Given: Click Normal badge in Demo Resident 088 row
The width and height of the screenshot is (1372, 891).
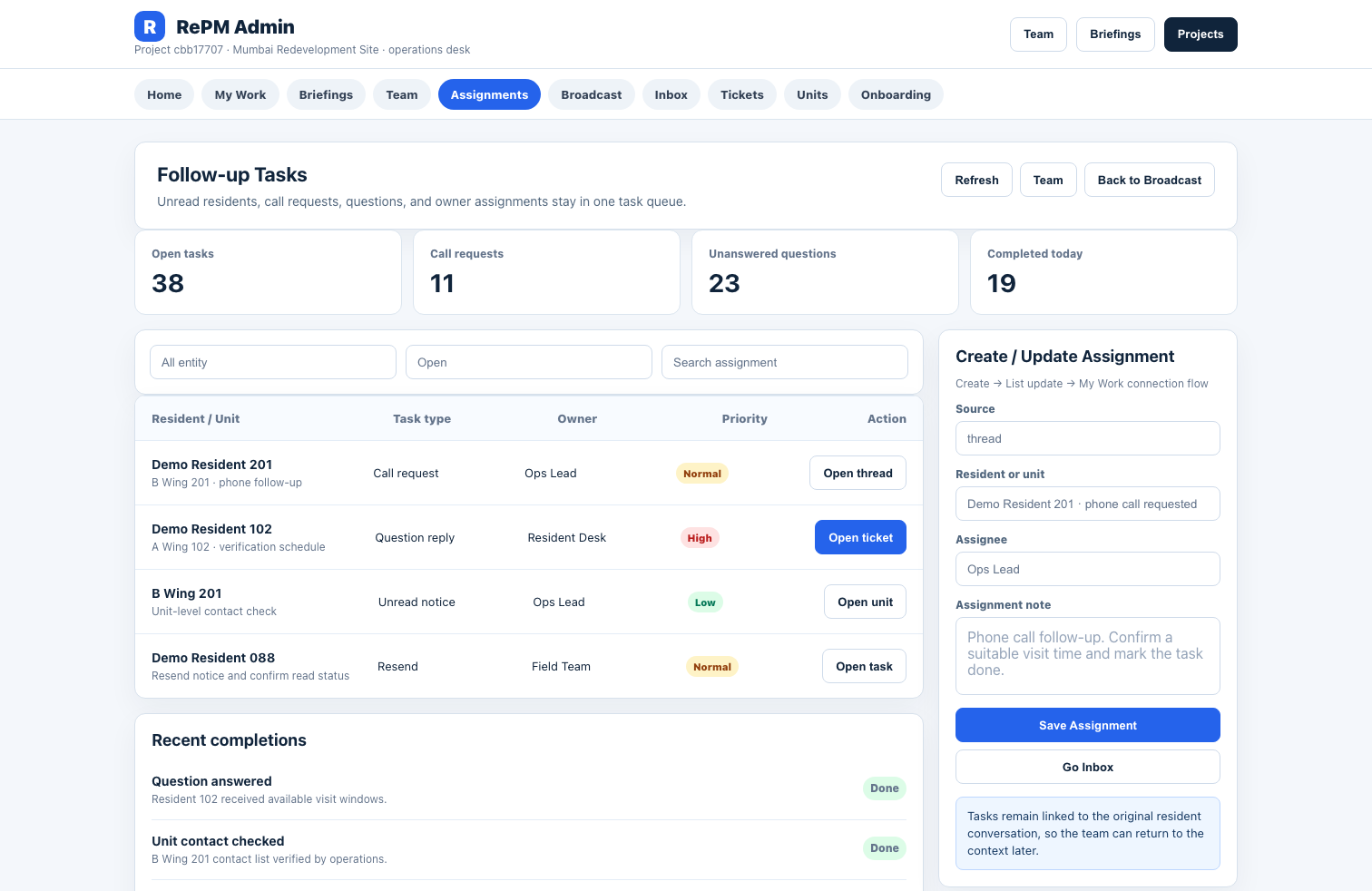Looking at the screenshot, I should [712, 666].
